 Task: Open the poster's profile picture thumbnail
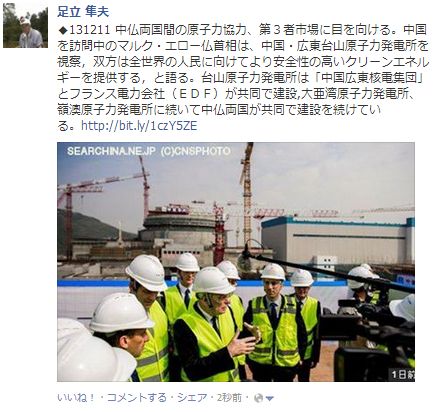(26, 25)
